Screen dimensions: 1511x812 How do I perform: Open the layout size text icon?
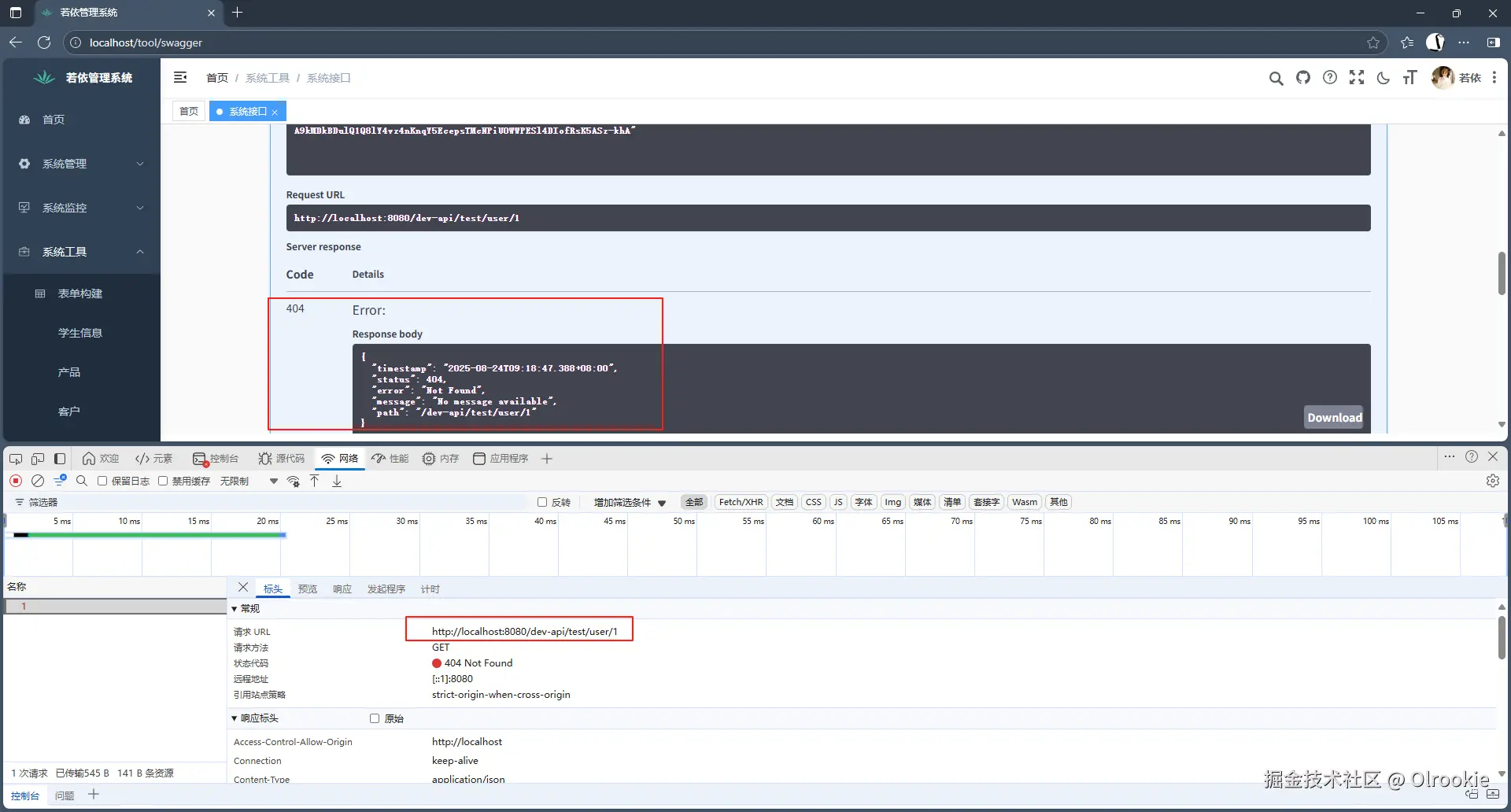[x=1409, y=77]
